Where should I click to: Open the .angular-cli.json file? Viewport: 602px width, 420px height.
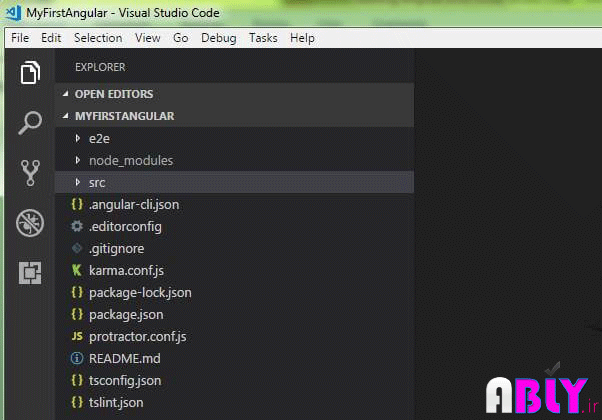click(x=134, y=205)
